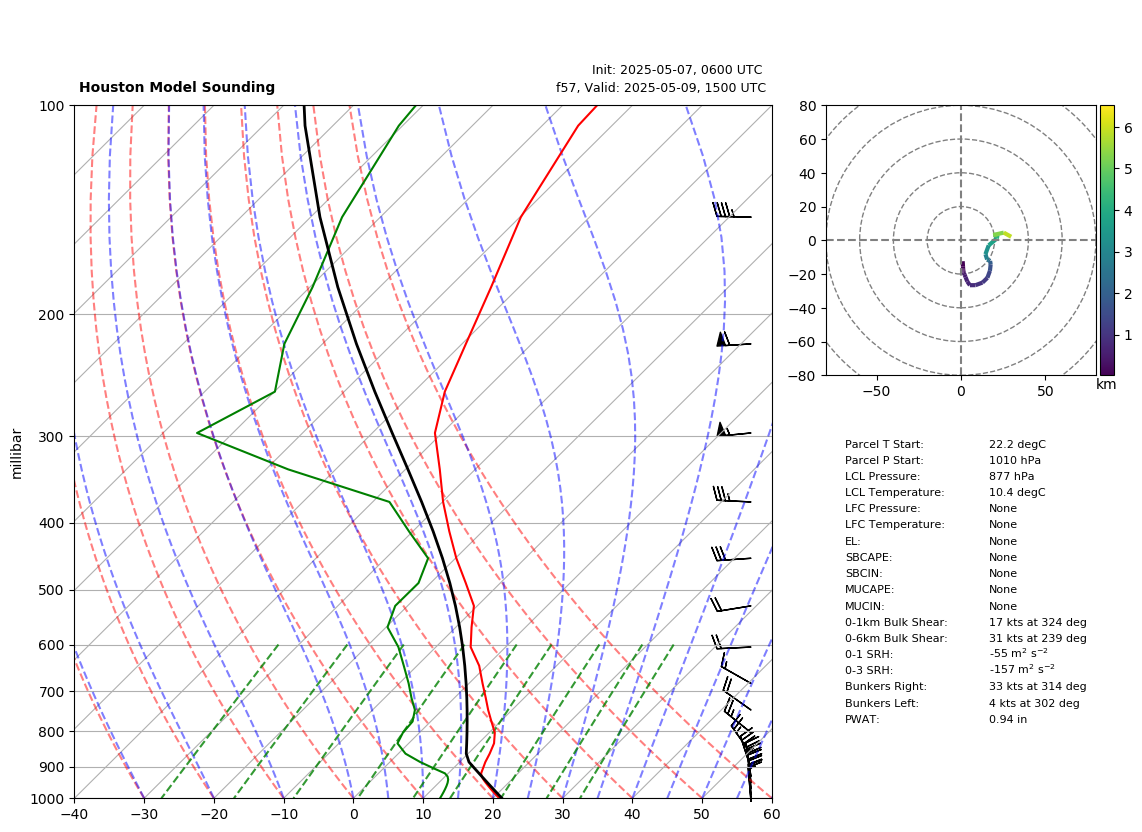Click the "17 kts at 324 deg" value
1142x832 pixels.
(x=1038, y=622)
